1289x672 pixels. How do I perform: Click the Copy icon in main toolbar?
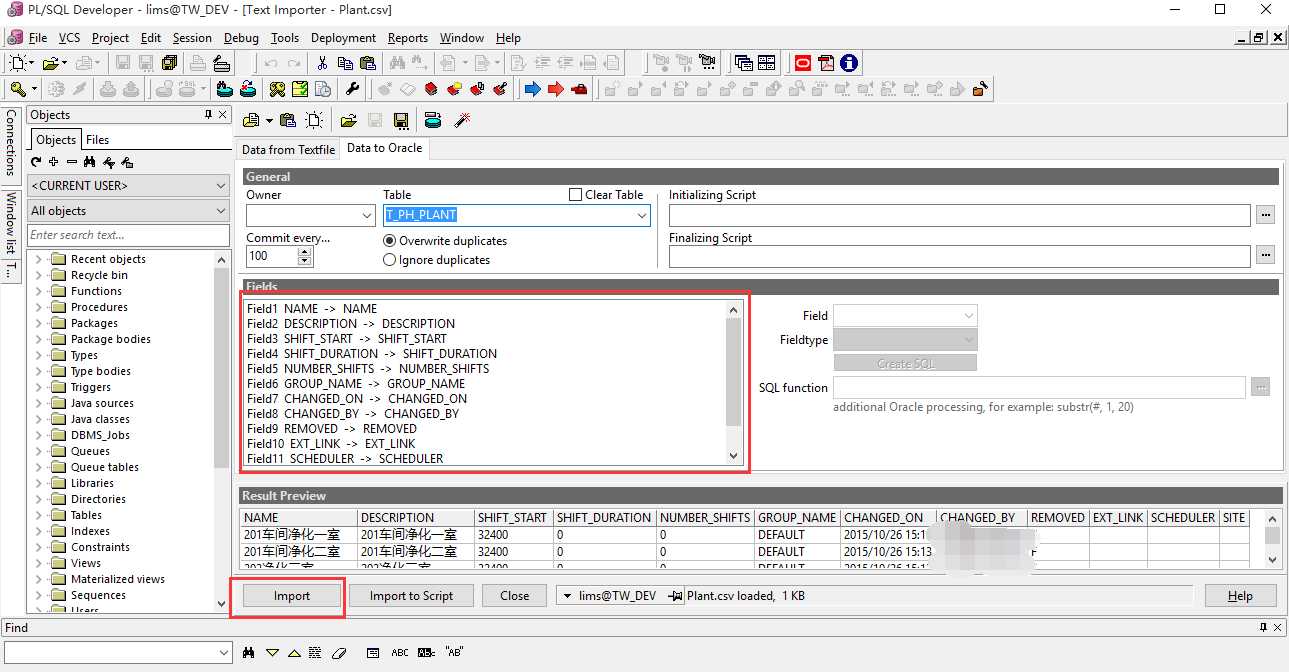pyautogui.click(x=346, y=63)
